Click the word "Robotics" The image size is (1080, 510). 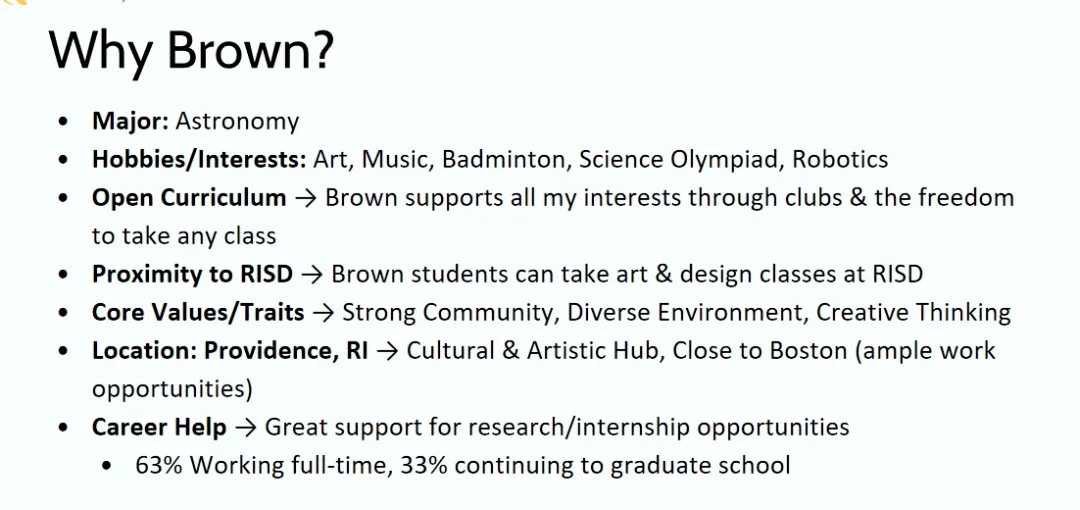point(840,159)
